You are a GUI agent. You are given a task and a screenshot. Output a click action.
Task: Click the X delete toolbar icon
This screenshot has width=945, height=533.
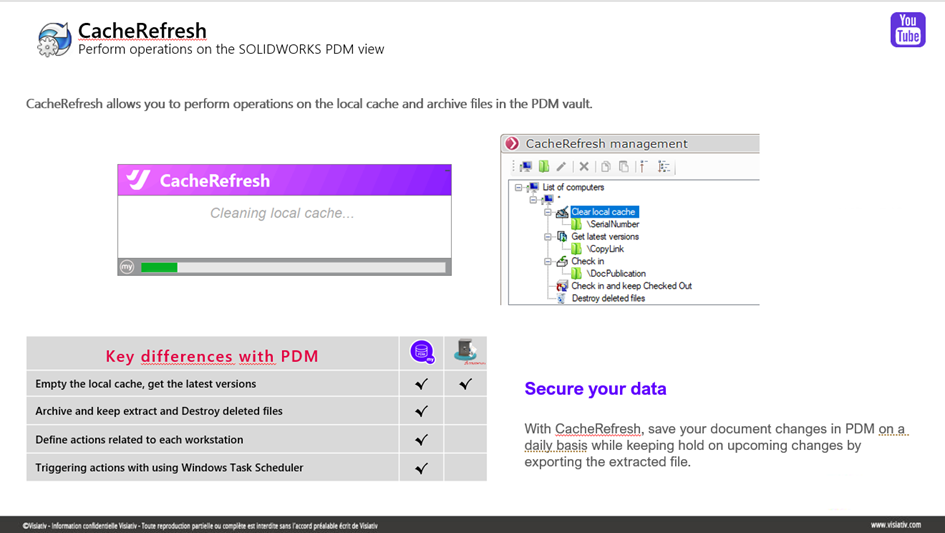[x=584, y=166]
